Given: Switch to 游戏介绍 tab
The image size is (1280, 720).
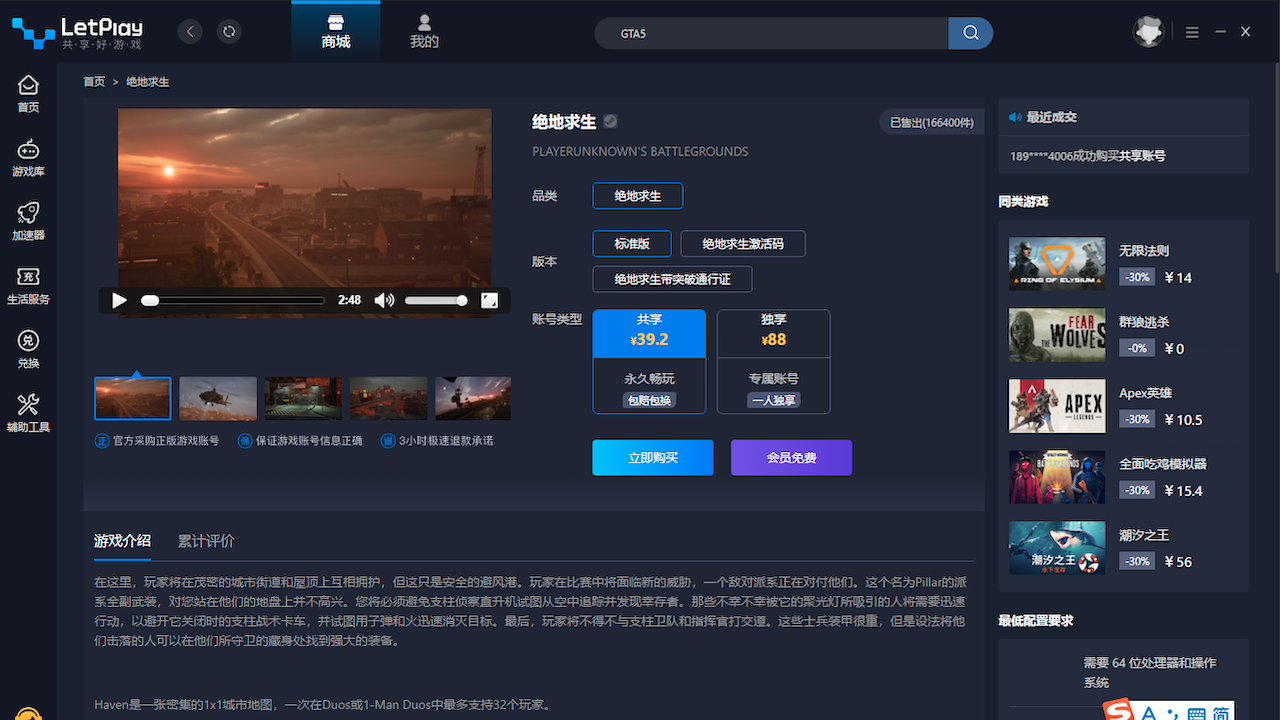Looking at the screenshot, I should (x=122, y=541).
